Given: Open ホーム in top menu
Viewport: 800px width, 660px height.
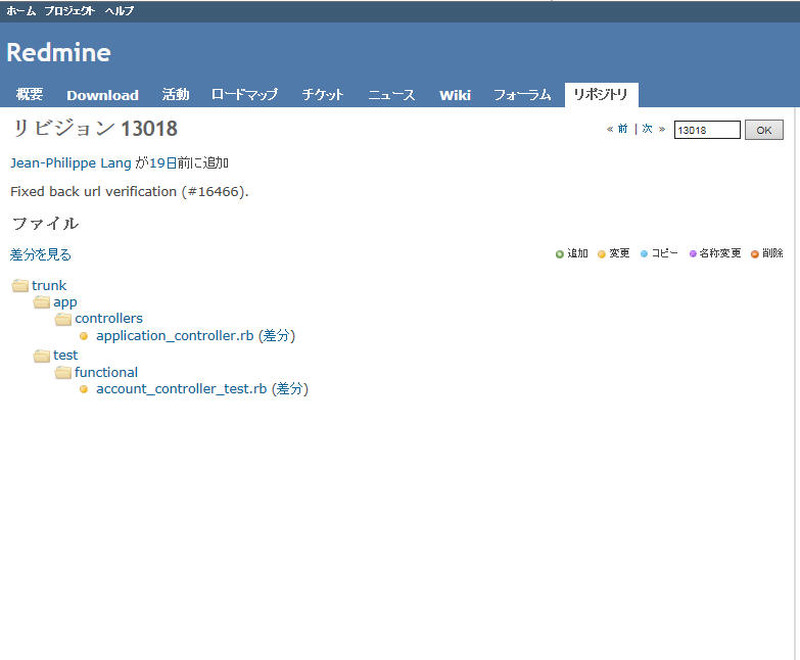Looking at the screenshot, I should pyautogui.click(x=21, y=11).
